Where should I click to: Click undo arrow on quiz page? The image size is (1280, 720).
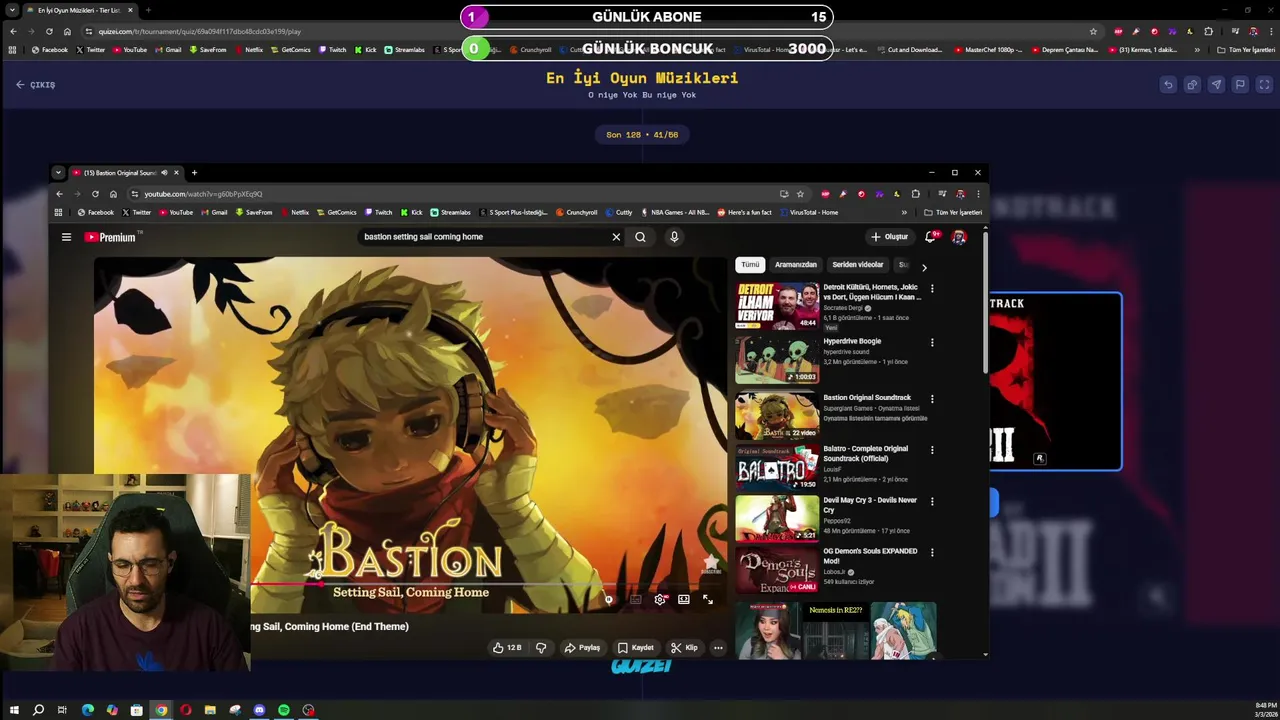click(1168, 85)
